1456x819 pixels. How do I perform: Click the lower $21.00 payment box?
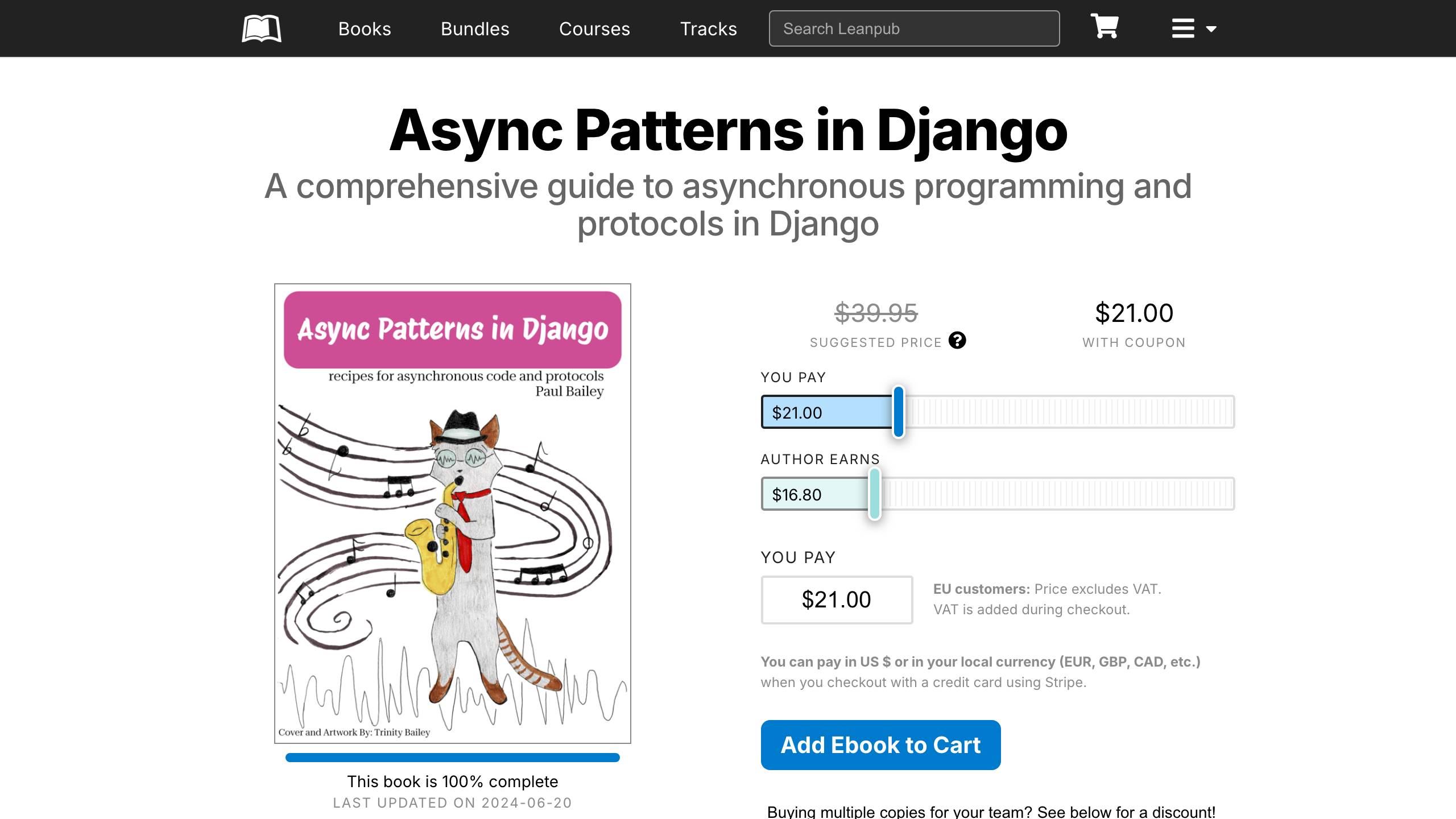(x=836, y=599)
